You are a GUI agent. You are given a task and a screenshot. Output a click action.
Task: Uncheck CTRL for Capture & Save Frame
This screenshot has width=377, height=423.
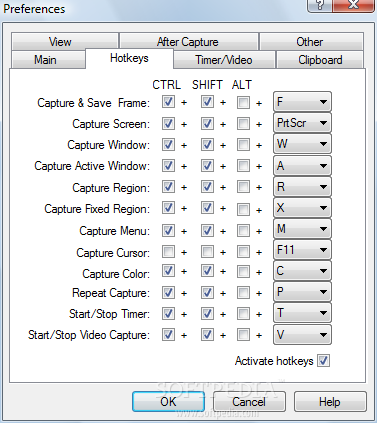point(168,102)
